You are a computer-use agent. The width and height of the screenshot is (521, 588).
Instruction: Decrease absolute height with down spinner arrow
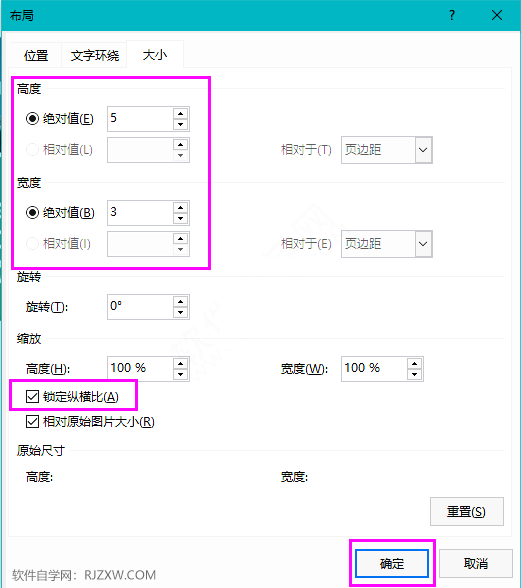(x=180, y=124)
